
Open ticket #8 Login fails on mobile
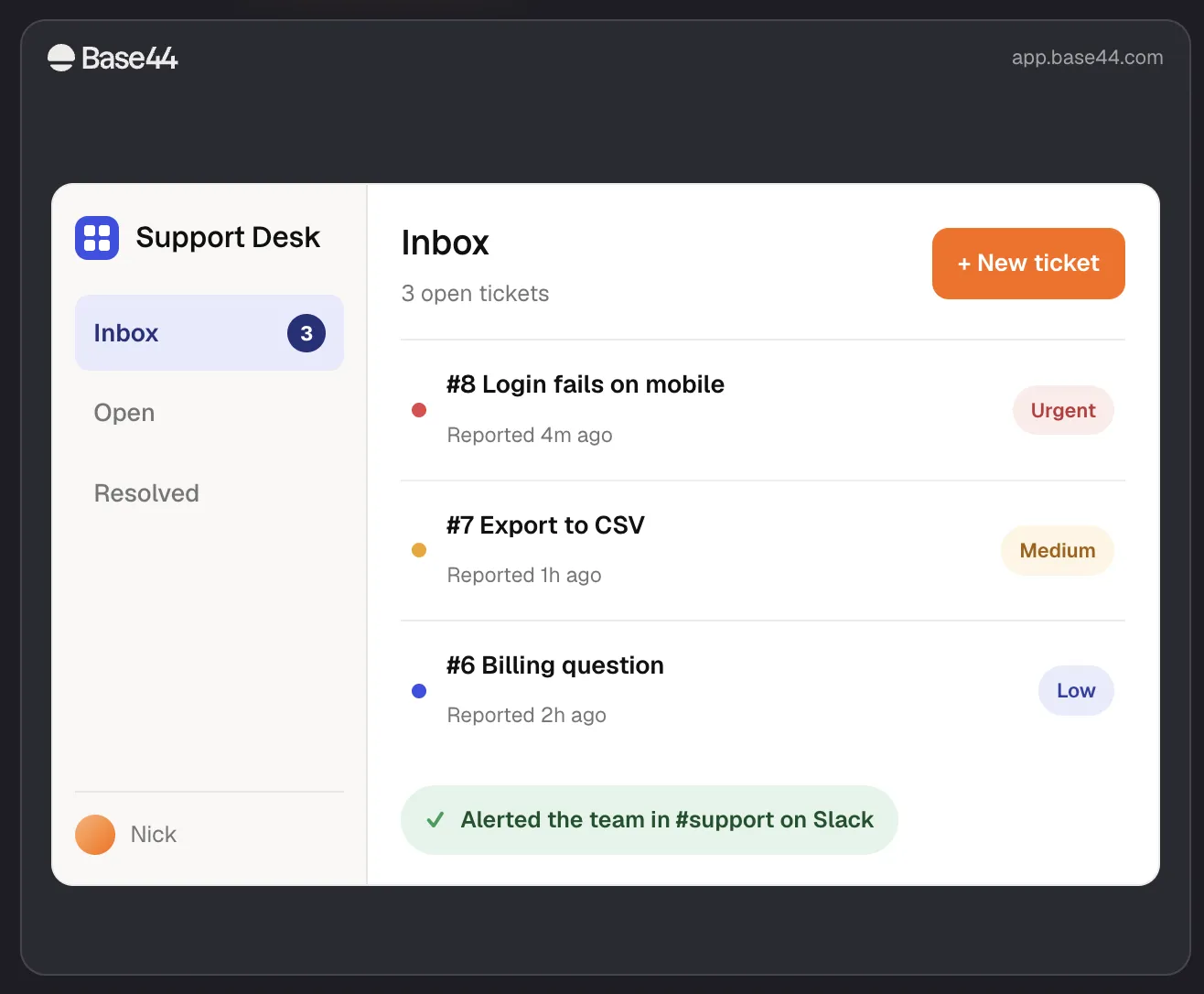(763, 410)
